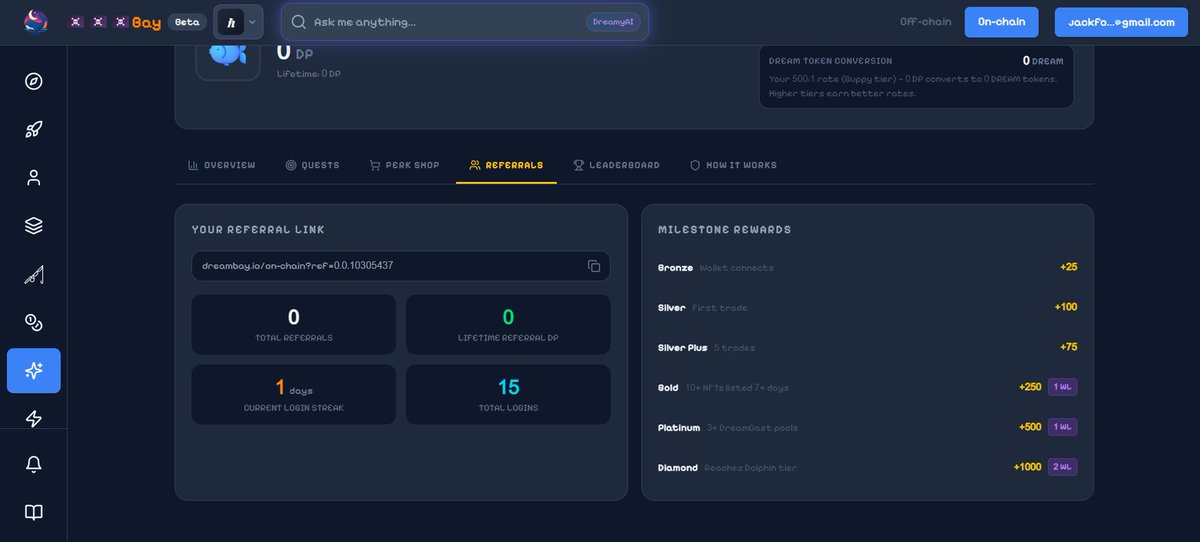Click the Gold row 1 WL badge
1200x542 pixels.
click(x=1062, y=387)
